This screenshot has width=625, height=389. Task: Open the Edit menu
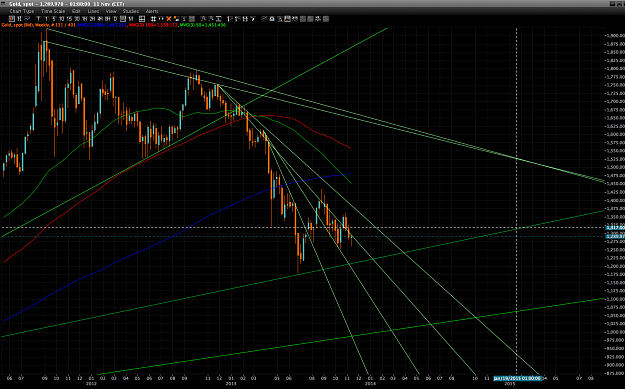[76, 11]
